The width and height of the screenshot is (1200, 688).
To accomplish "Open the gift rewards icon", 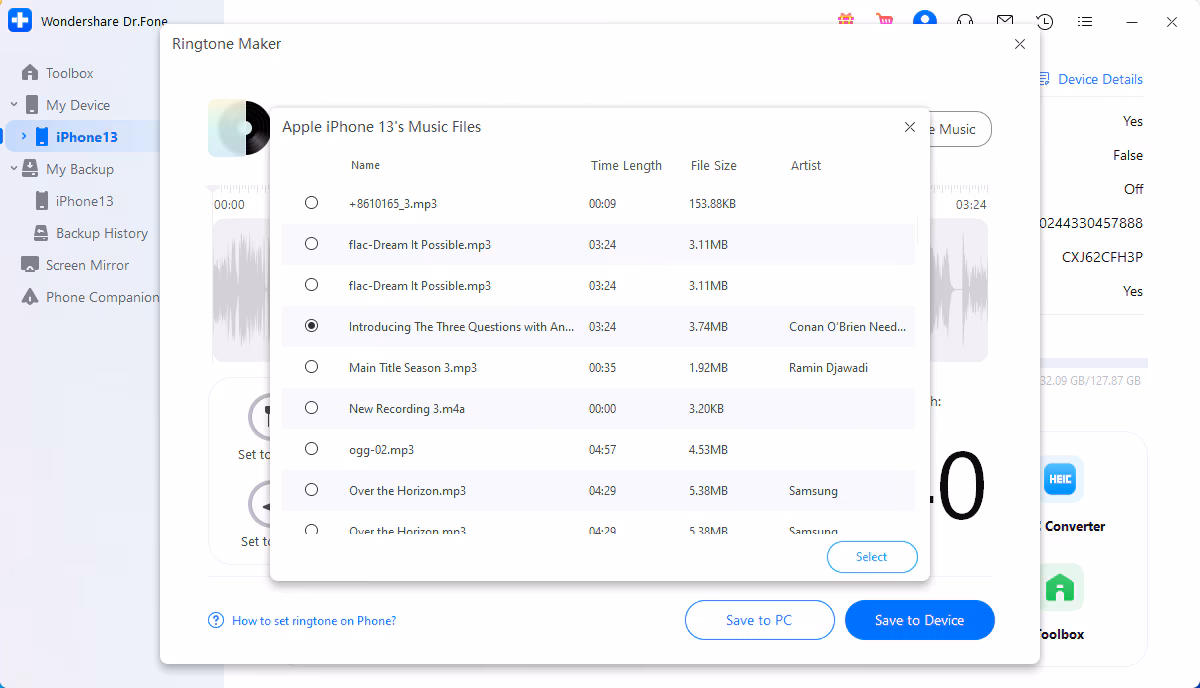I will click(x=846, y=20).
